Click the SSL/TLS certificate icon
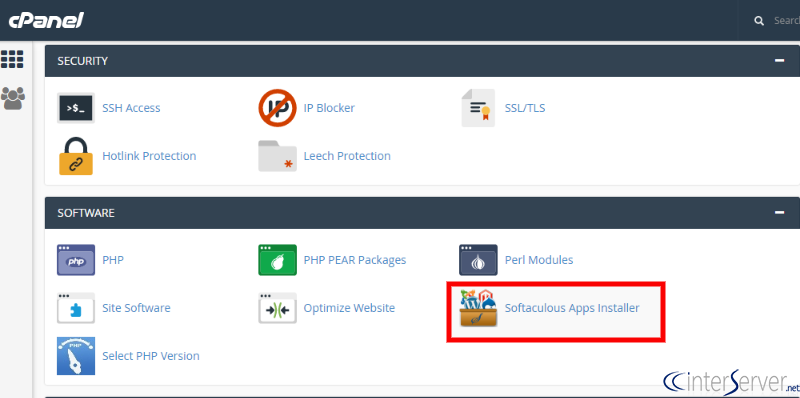The height and width of the screenshot is (398, 800). click(479, 108)
